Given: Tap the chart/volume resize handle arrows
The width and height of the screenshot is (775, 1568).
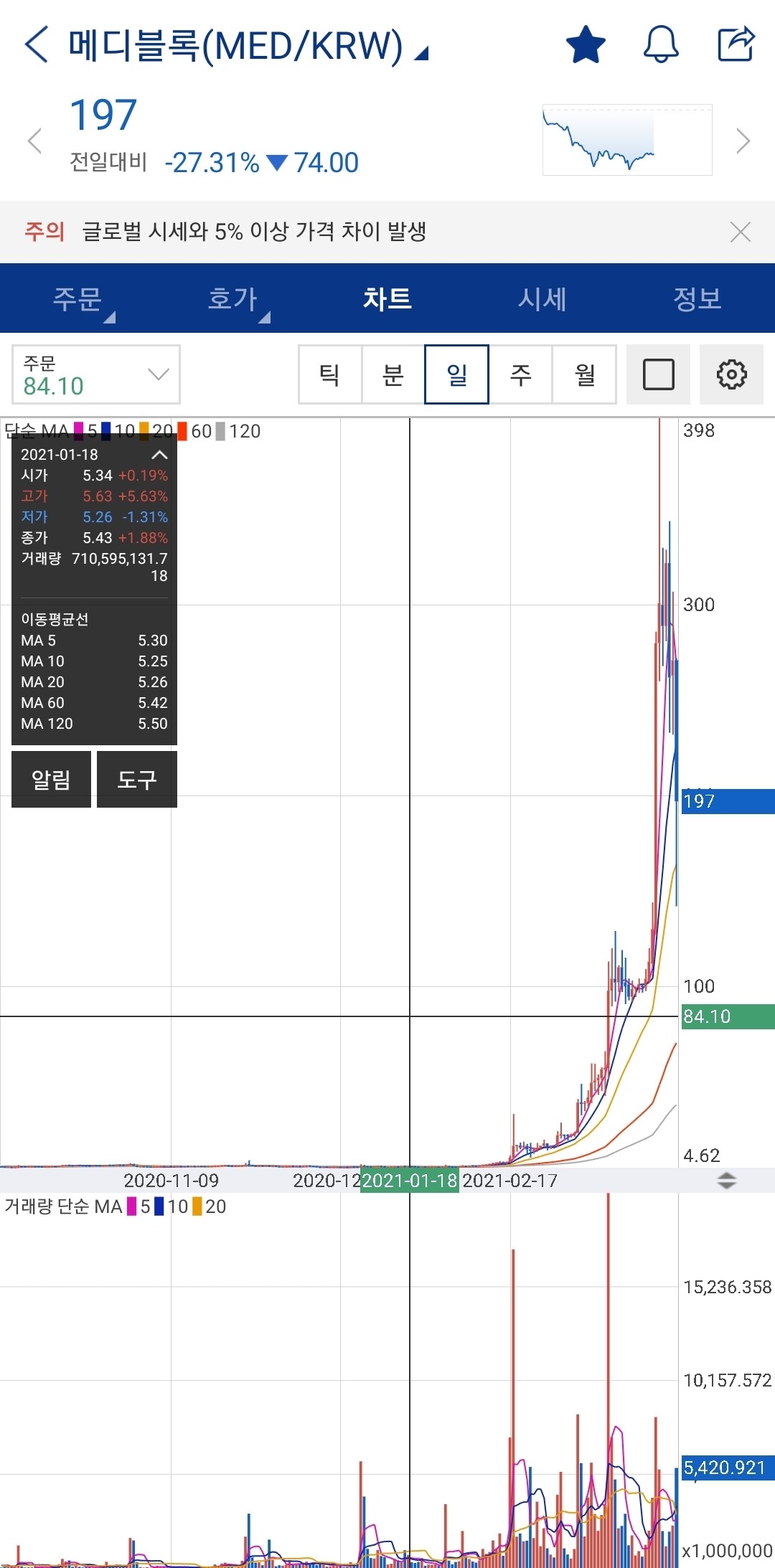Looking at the screenshot, I should [726, 1181].
